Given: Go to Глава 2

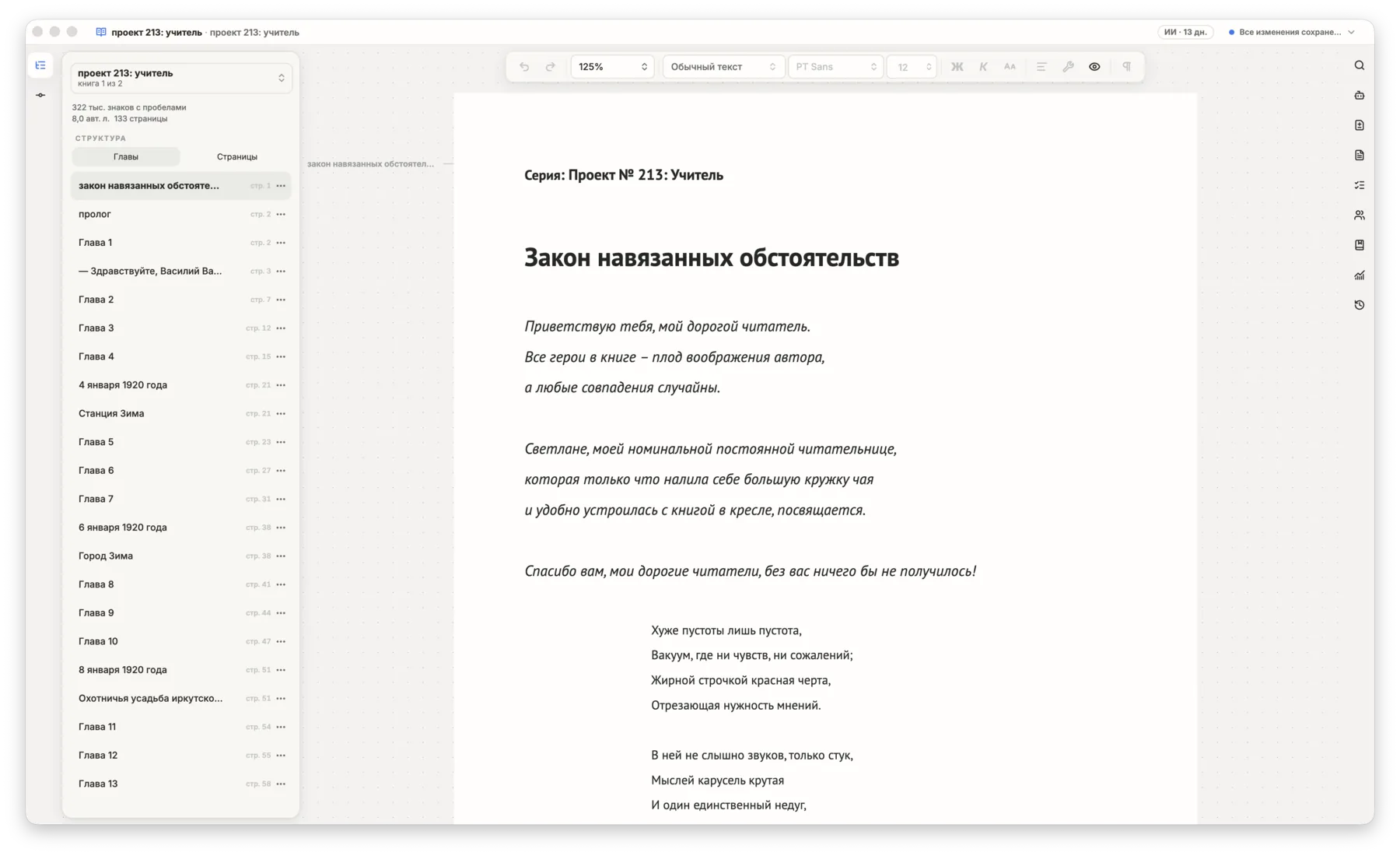Looking at the screenshot, I should [181, 300].
